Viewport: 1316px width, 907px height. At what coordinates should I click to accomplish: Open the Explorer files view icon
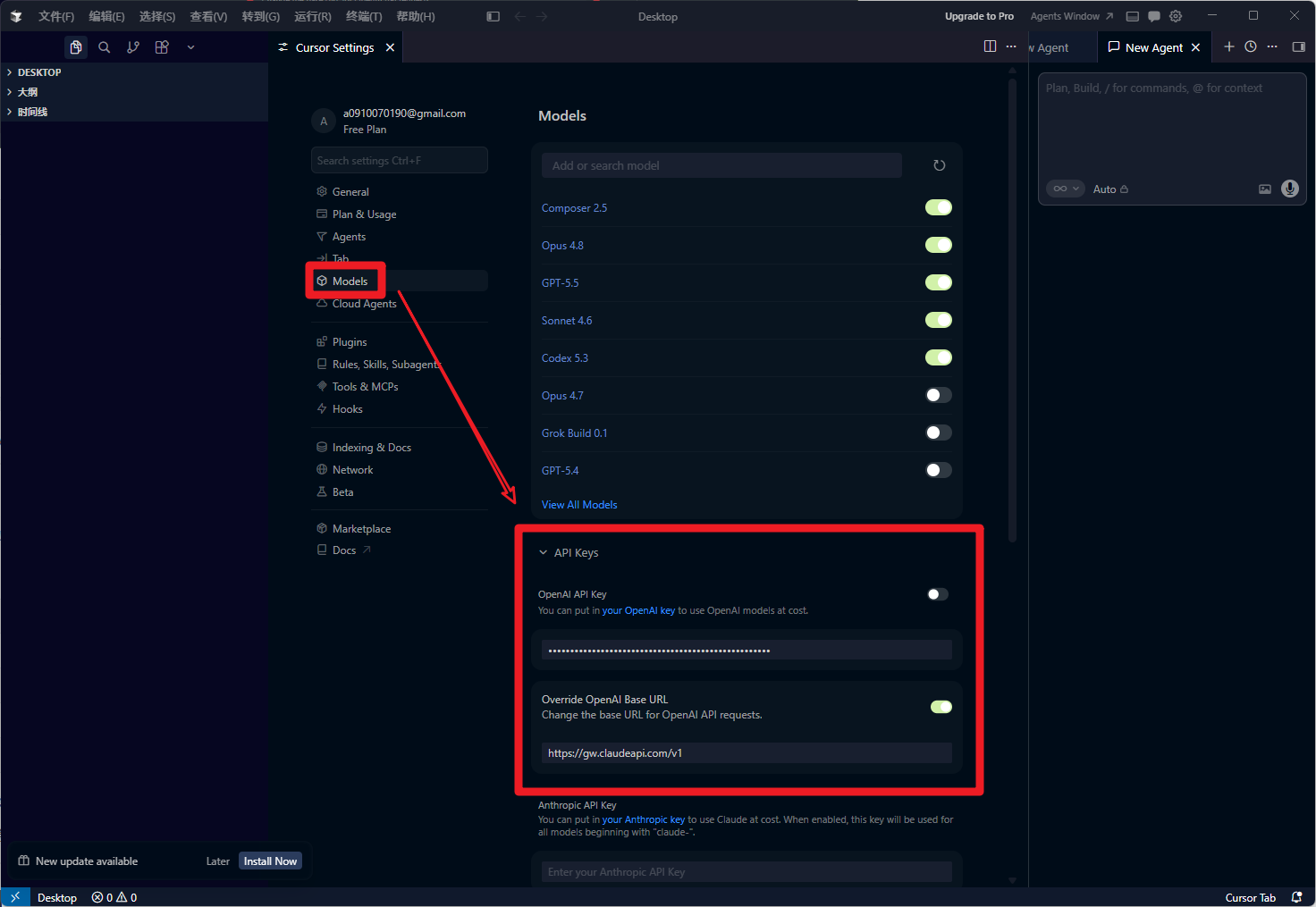(76, 47)
